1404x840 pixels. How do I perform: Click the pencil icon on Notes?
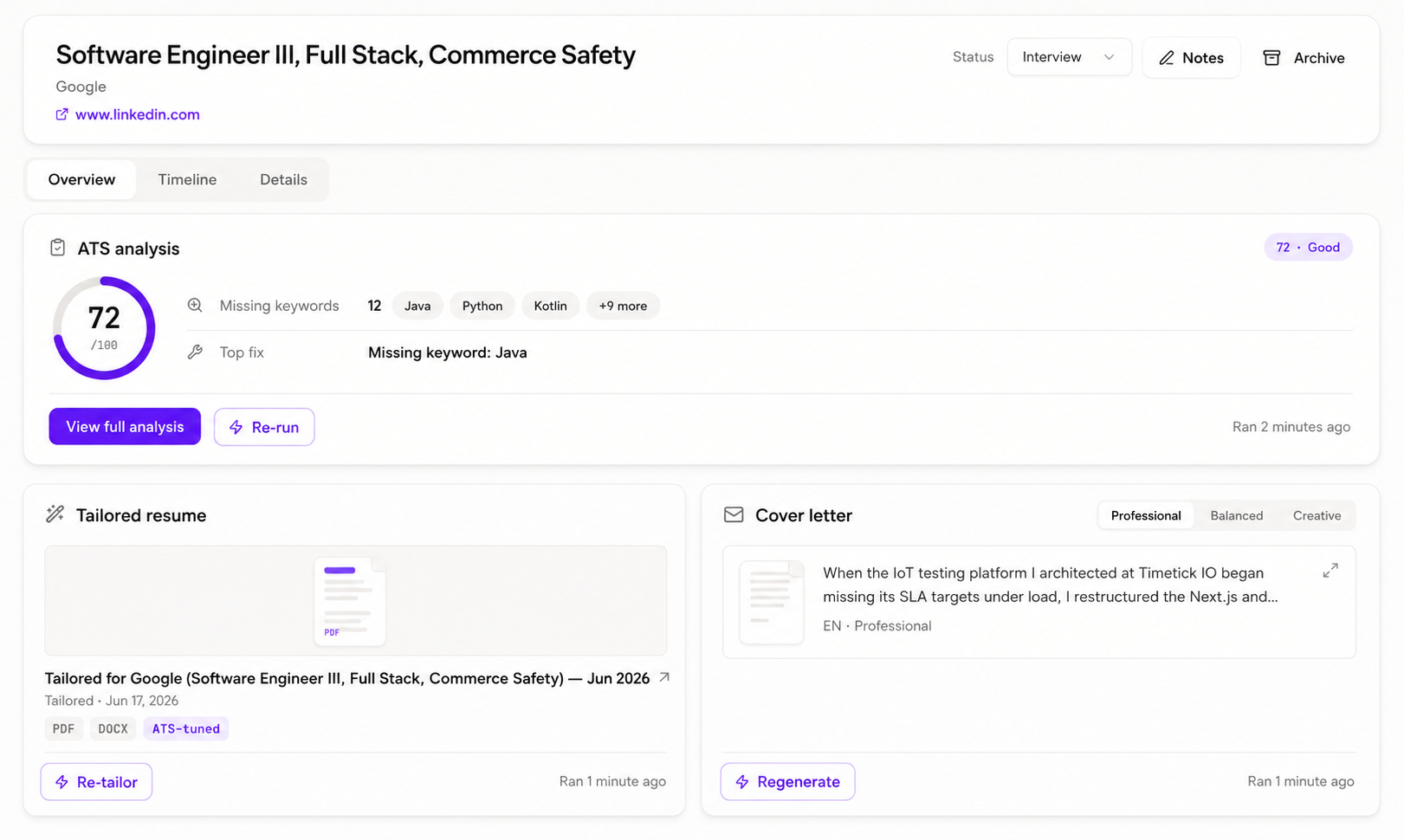(1167, 58)
